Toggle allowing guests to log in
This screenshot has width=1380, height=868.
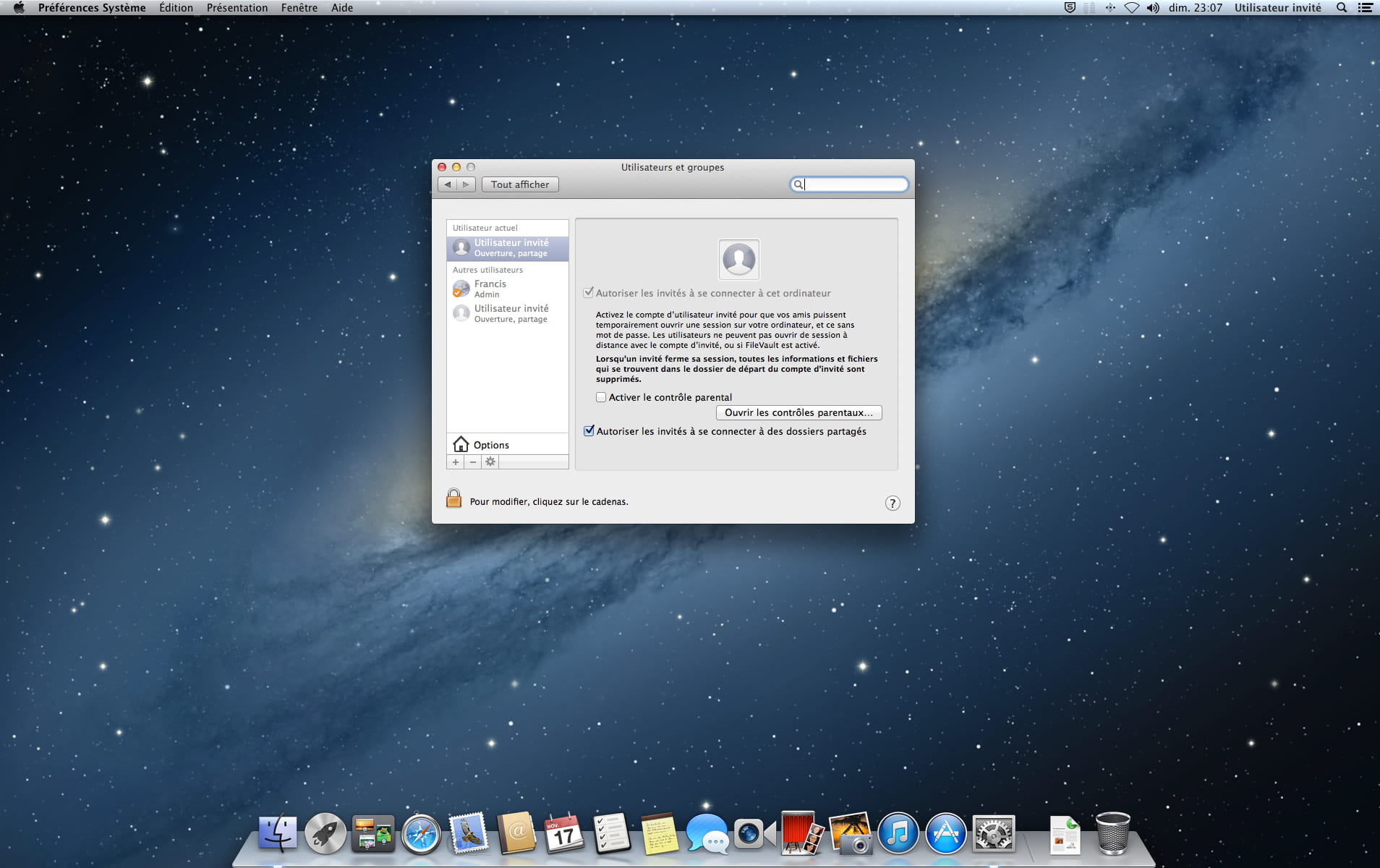(x=589, y=293)
